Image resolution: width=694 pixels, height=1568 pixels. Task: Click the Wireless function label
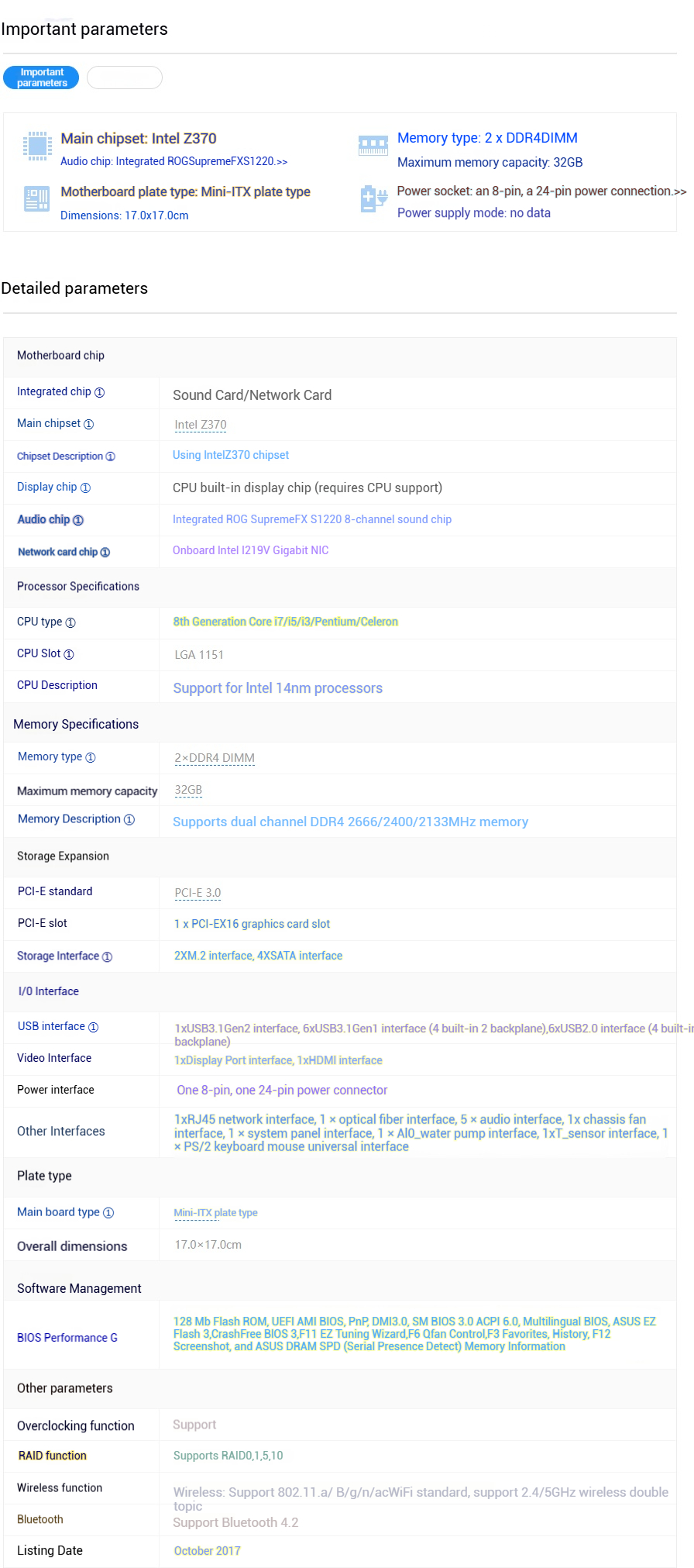(x=60, y=1488)
